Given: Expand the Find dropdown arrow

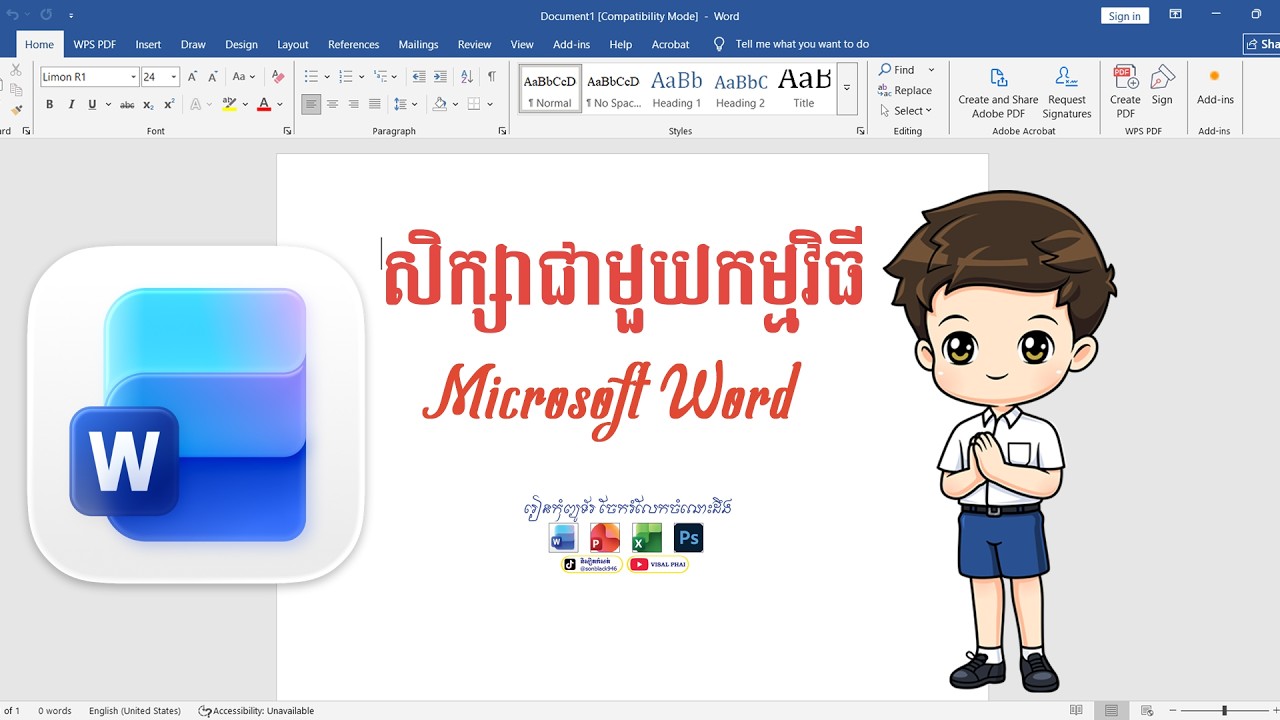Looking at the screenshot, I should pos(931,70).
